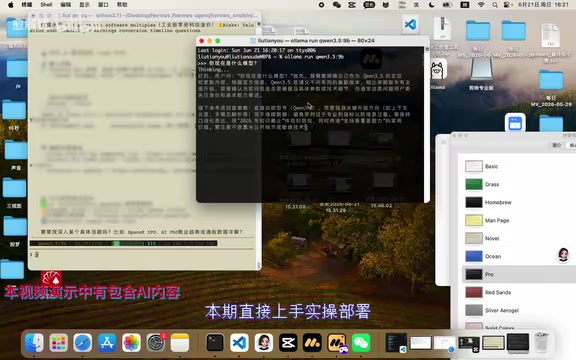Viewport: 576px width, 360px height.
Task: Open the battery status menu
Action: [x=447, y=5]
